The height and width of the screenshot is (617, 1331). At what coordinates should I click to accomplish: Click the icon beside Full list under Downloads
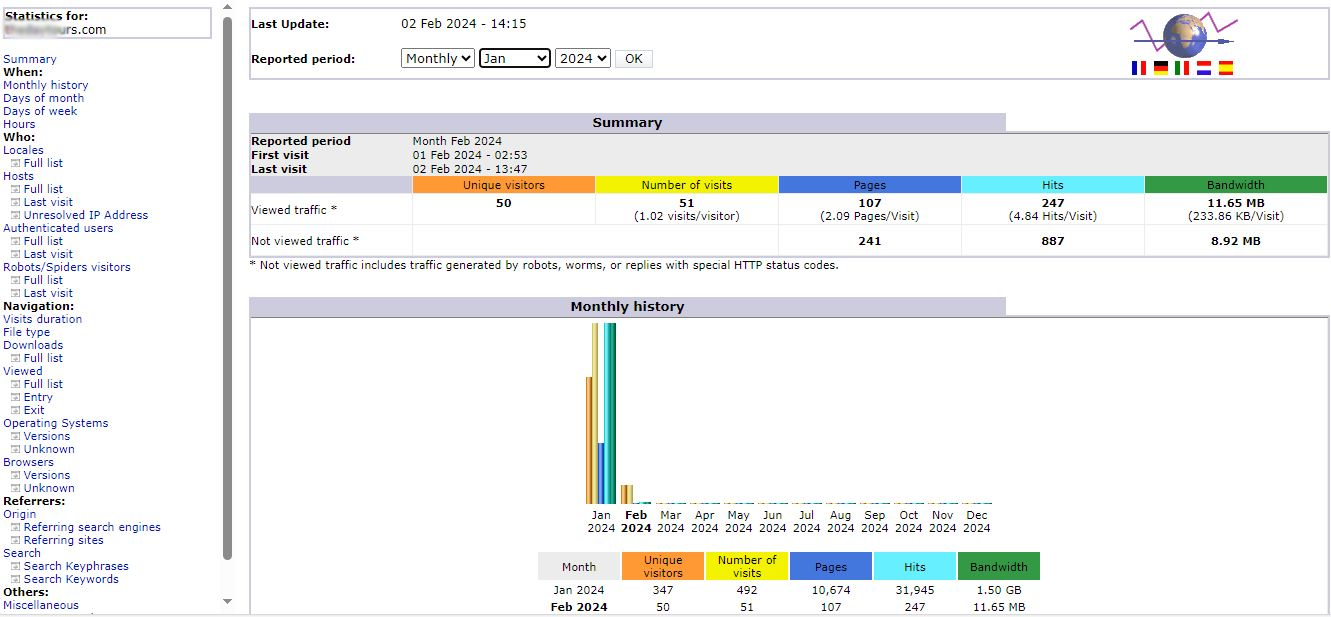click(x=15, y=358)
